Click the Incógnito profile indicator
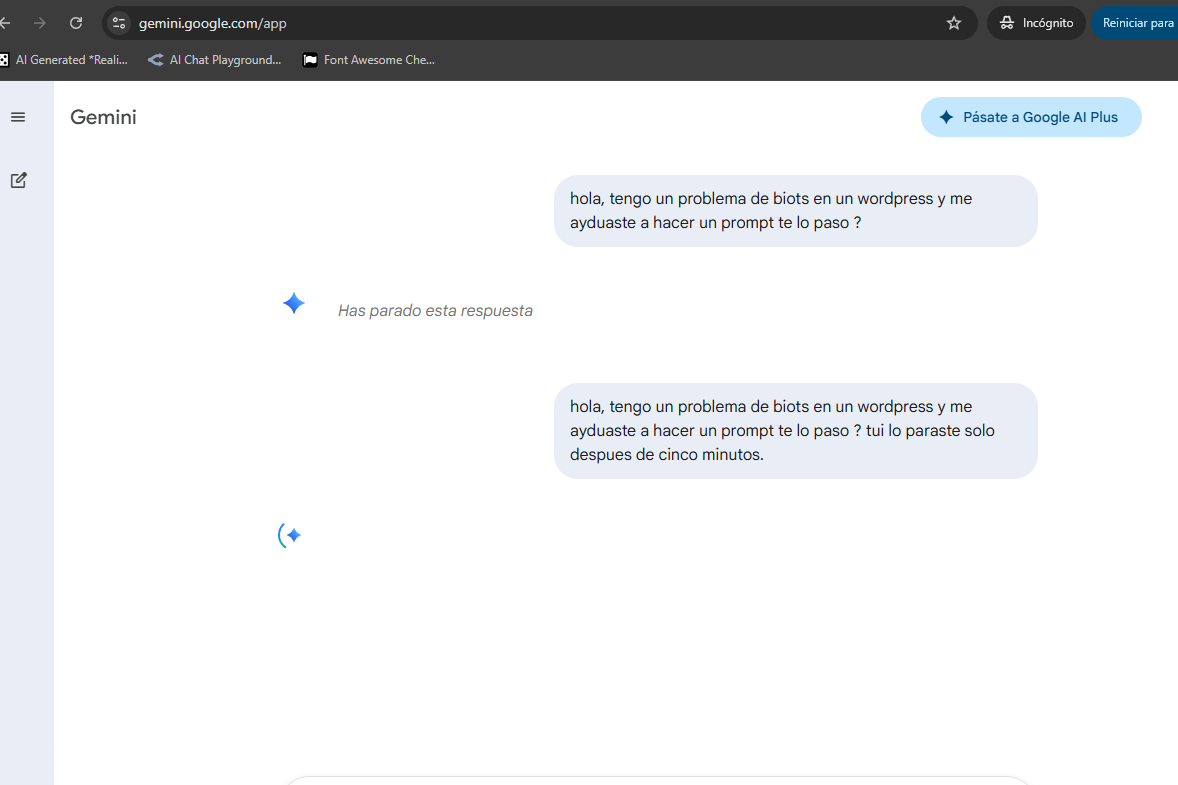Viewport: 1178px width, 785px height. (1036, 23)
